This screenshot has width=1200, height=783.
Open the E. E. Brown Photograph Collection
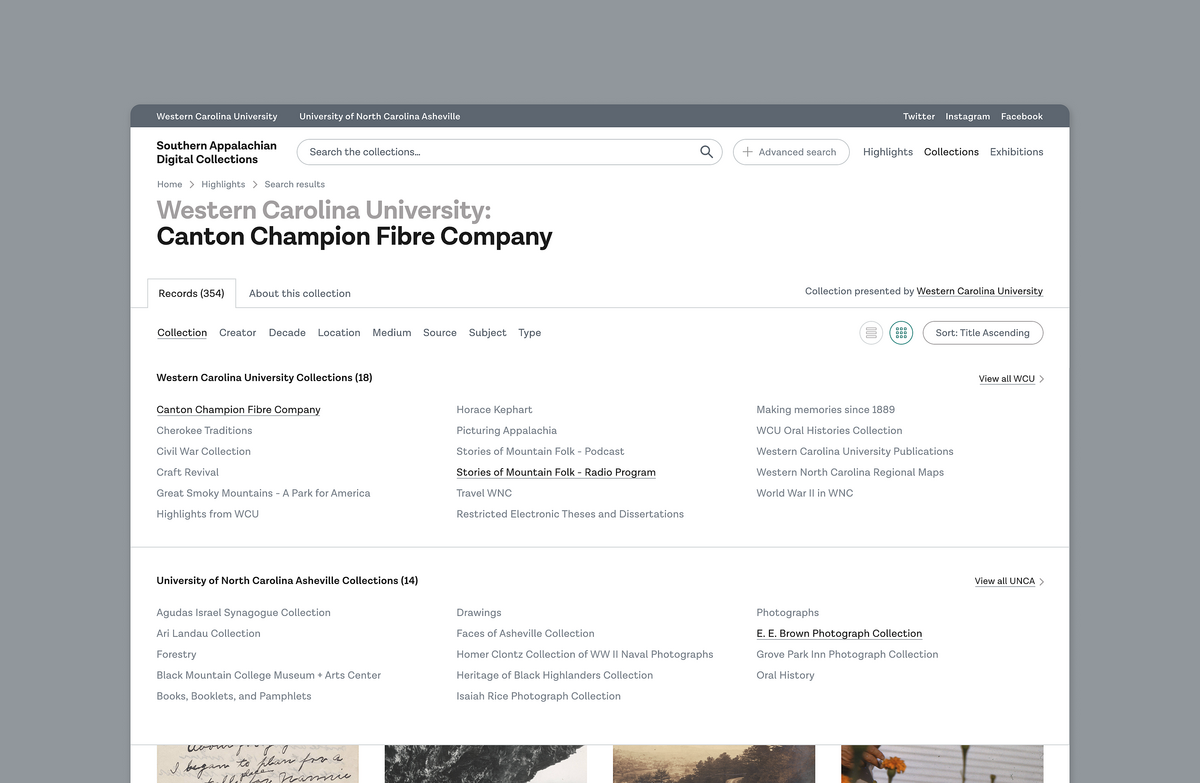click(x=839, y=633)
